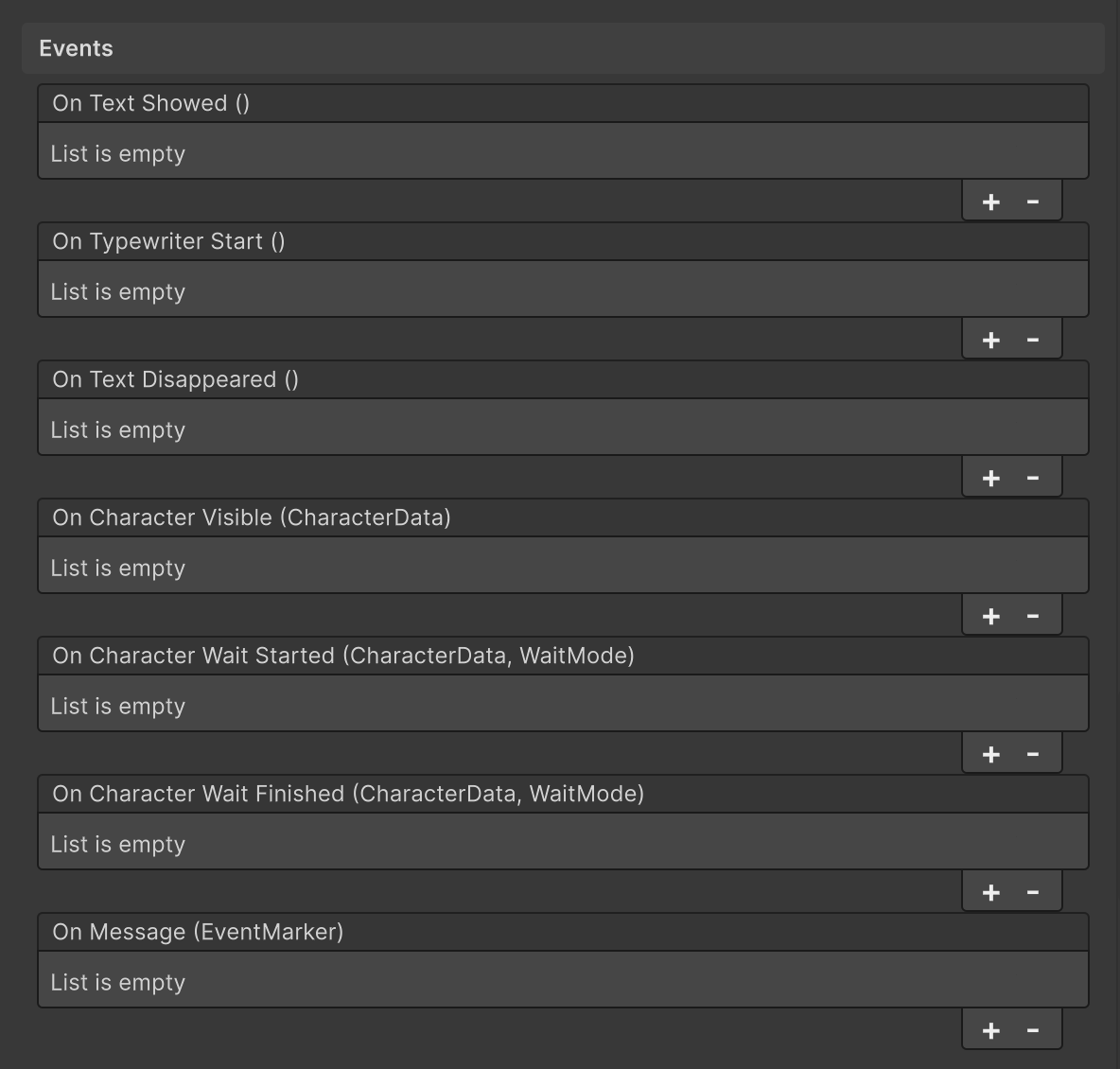This screenshot has height=1069, width=1120.
Task: Add a listener to On Text Showed
Action: (x=990, y=202)
